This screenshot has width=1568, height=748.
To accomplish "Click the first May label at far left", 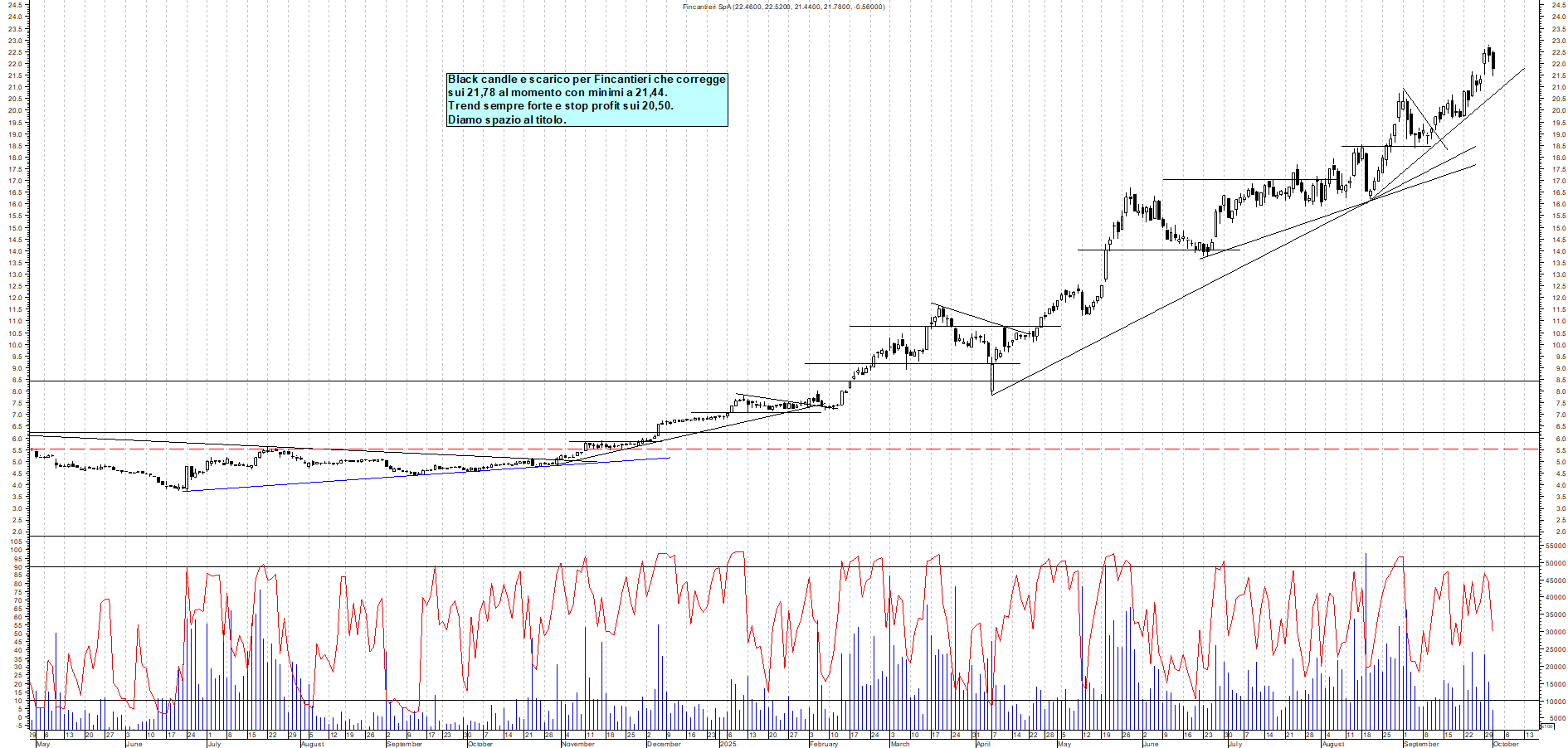I will click(43, 744).
